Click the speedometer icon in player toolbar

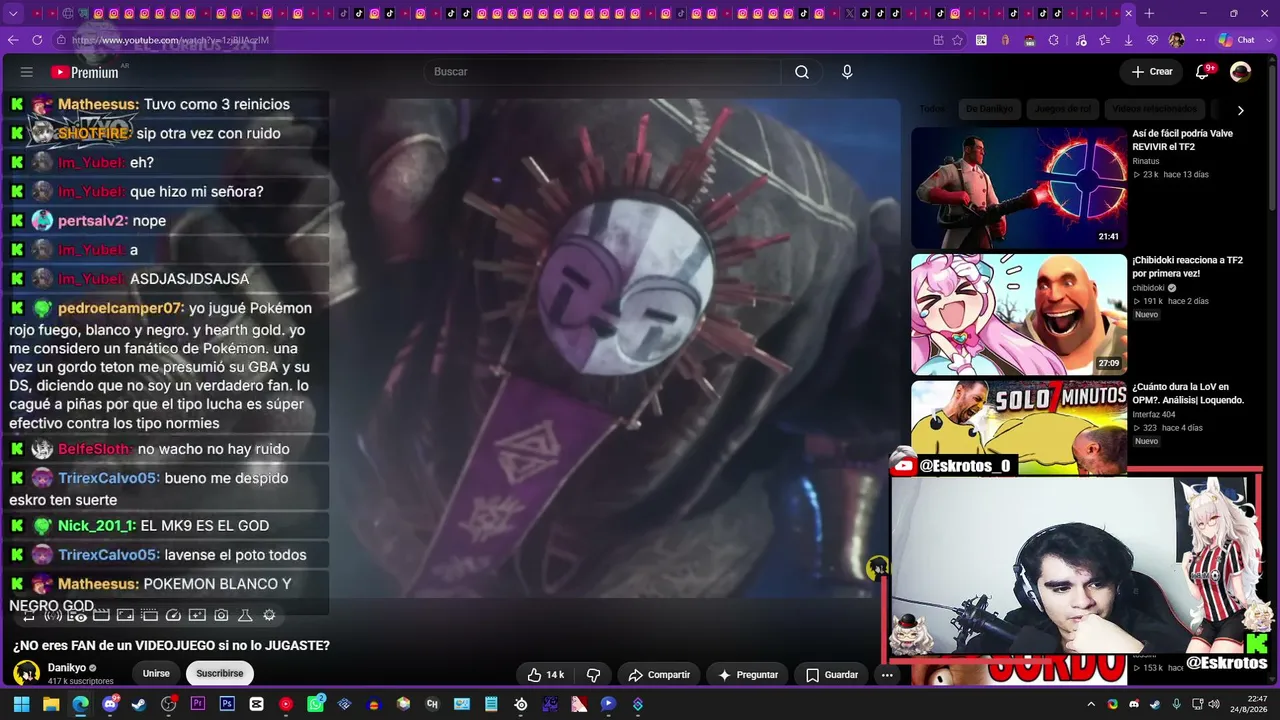(x=173, y=616)
